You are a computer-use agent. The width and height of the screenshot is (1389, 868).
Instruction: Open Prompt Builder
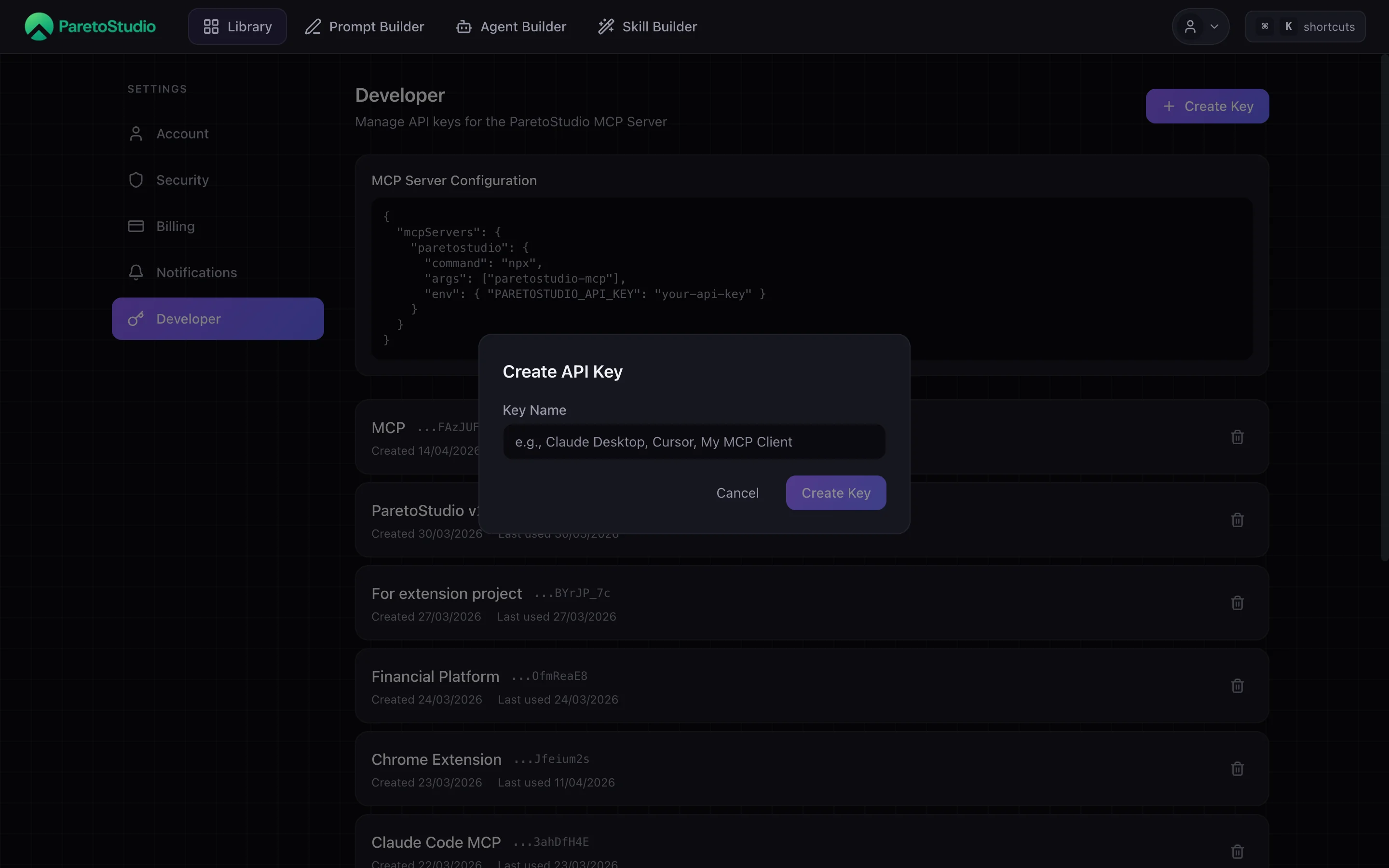click(365, 27)
